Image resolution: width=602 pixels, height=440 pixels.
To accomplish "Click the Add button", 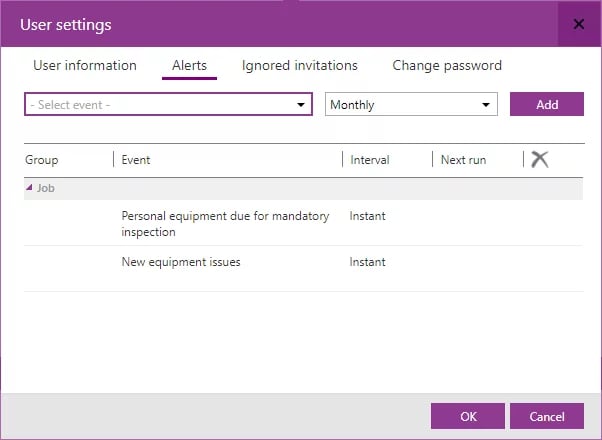I will coord(547,104).
